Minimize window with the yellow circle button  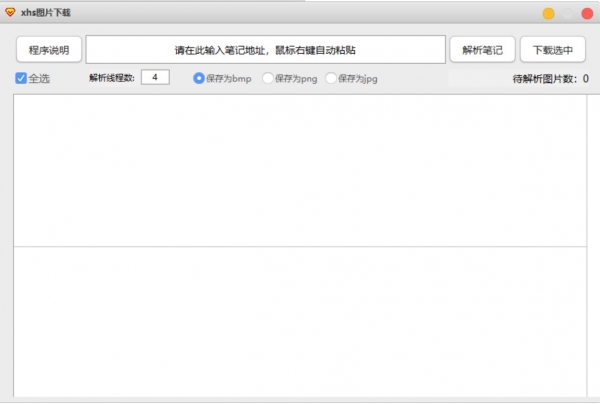548,14
